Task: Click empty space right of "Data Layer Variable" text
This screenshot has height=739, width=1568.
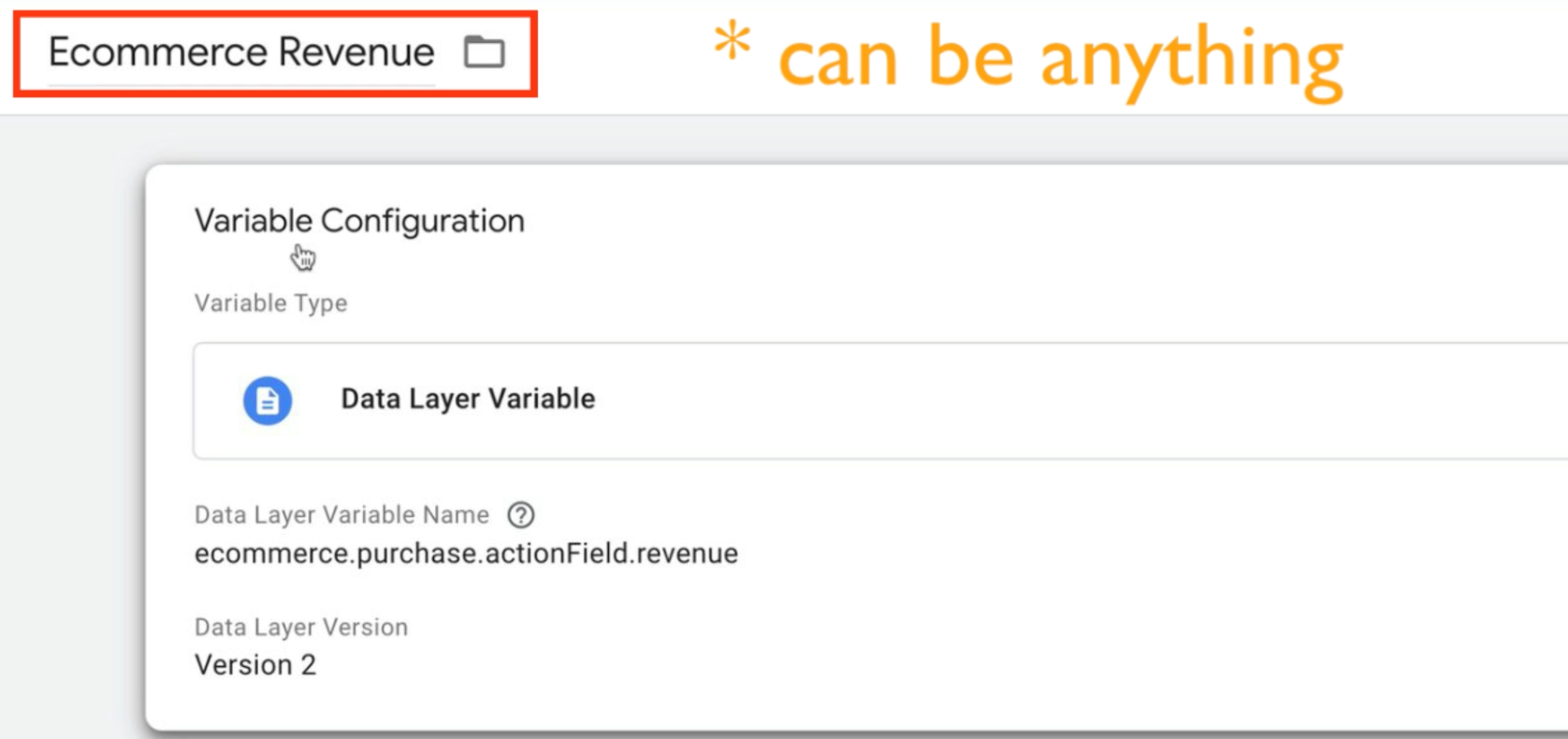Action: click(1029, 400)
